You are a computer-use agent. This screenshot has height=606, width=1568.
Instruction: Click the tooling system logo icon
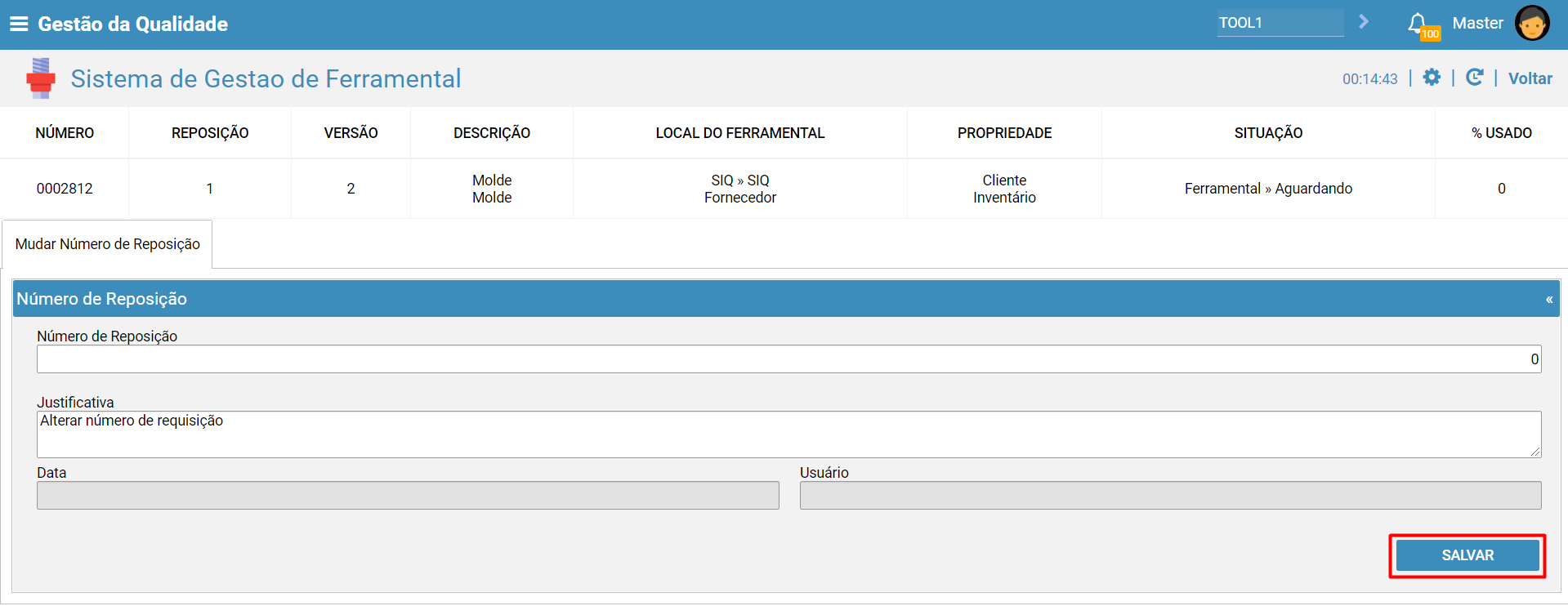(40, 78)
